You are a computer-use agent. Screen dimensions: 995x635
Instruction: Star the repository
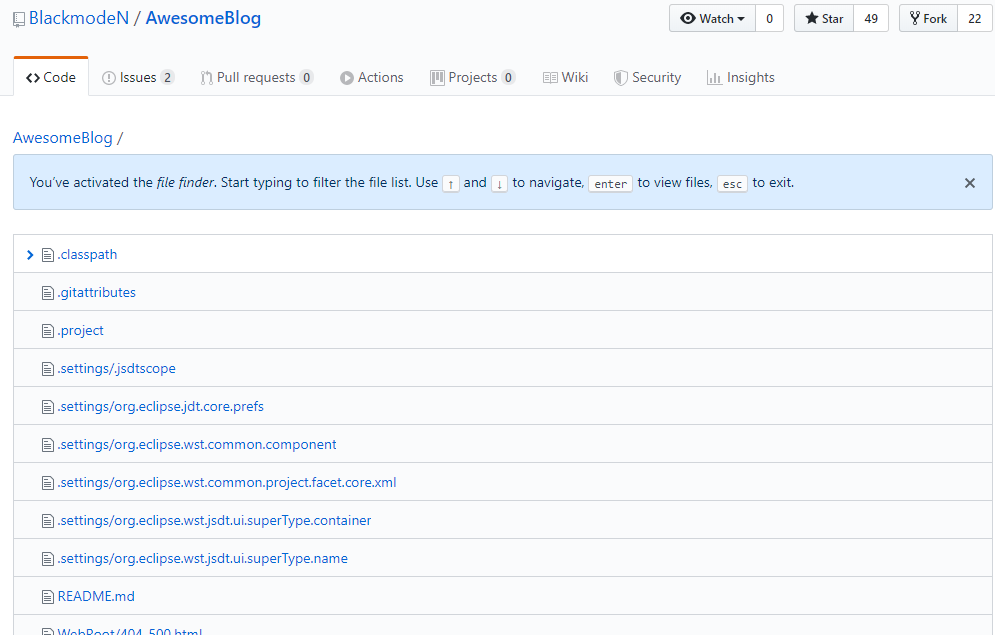click(824, 18)
